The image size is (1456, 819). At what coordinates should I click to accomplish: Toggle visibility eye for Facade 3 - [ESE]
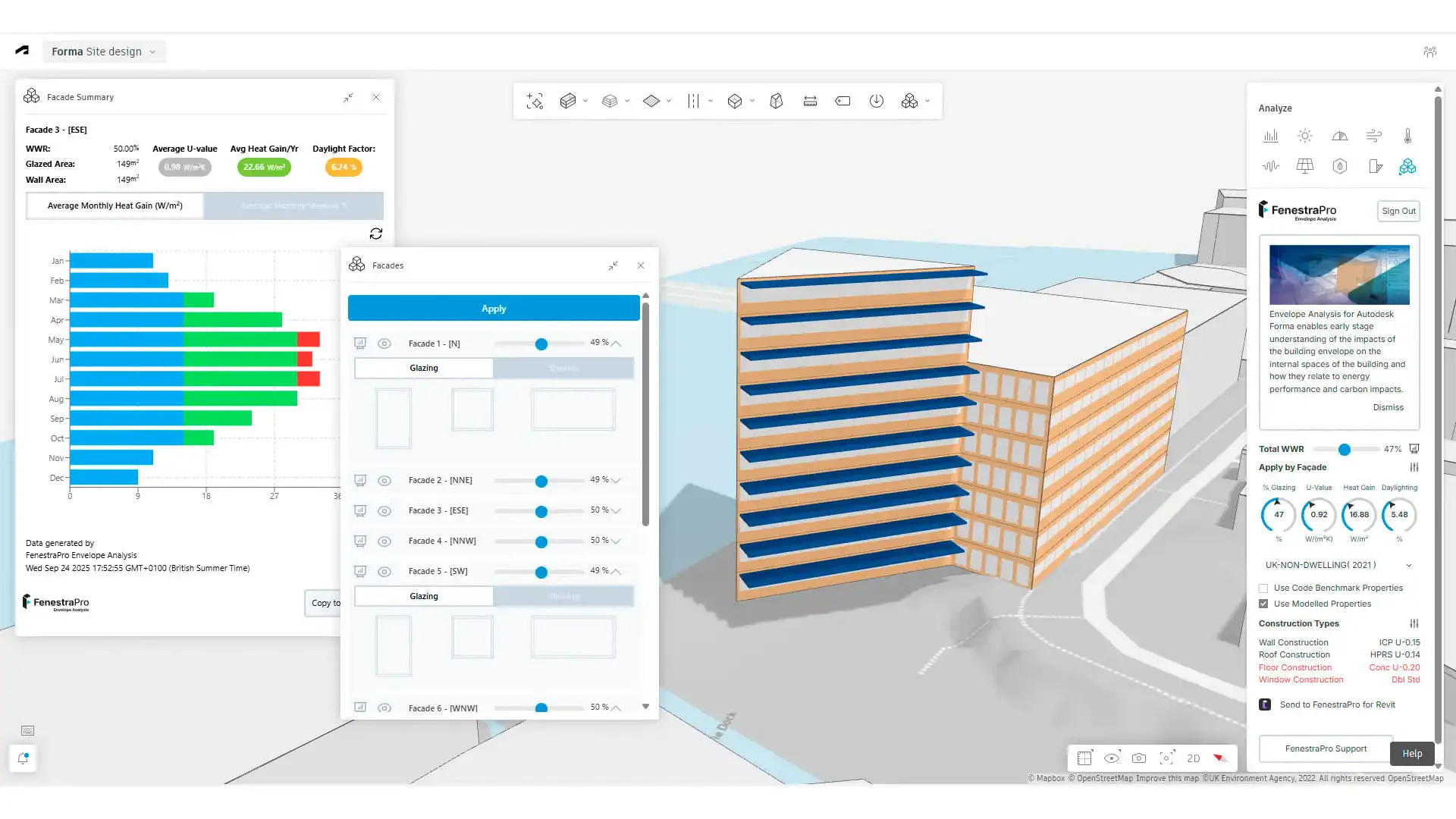point(384,511)
